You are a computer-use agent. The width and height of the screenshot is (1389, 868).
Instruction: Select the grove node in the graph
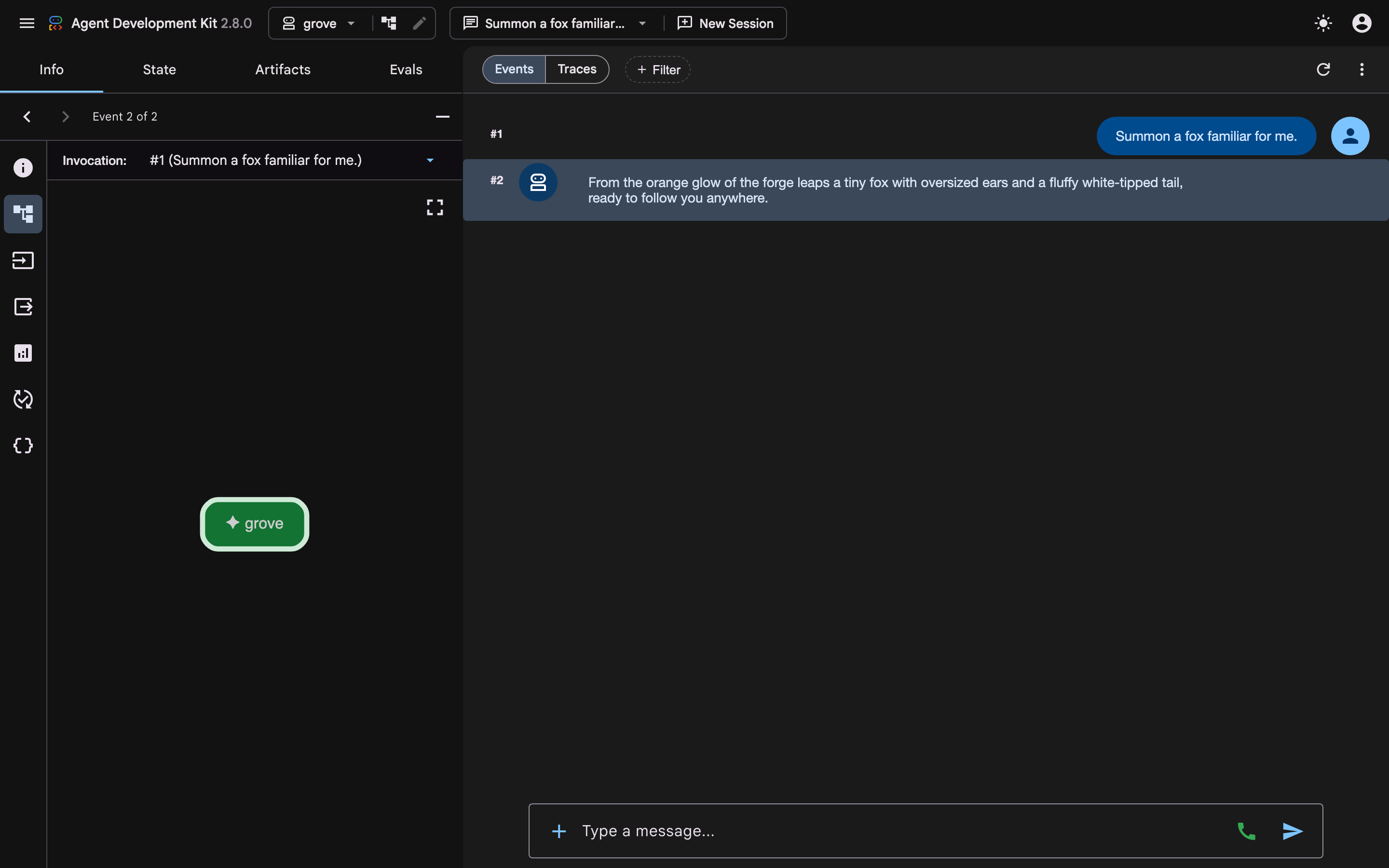(254, 524)
